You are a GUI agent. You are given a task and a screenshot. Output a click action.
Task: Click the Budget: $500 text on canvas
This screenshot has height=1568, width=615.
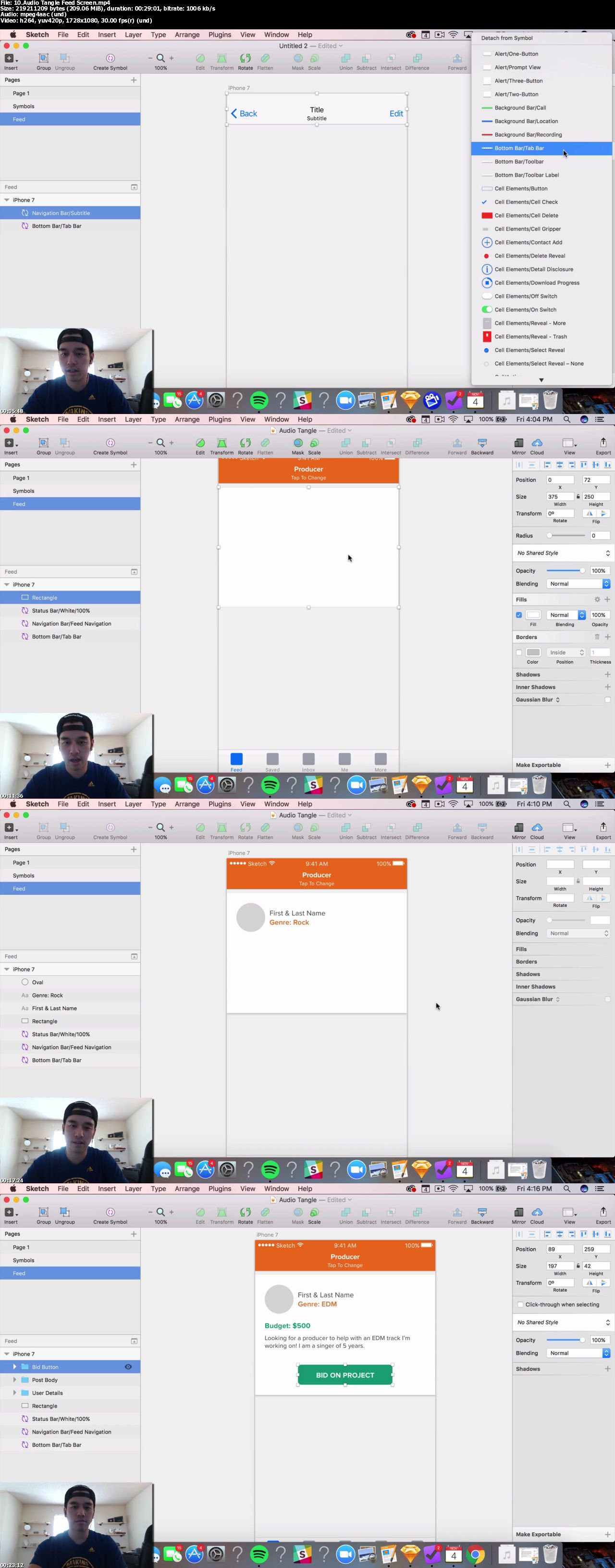point(287,1325)
